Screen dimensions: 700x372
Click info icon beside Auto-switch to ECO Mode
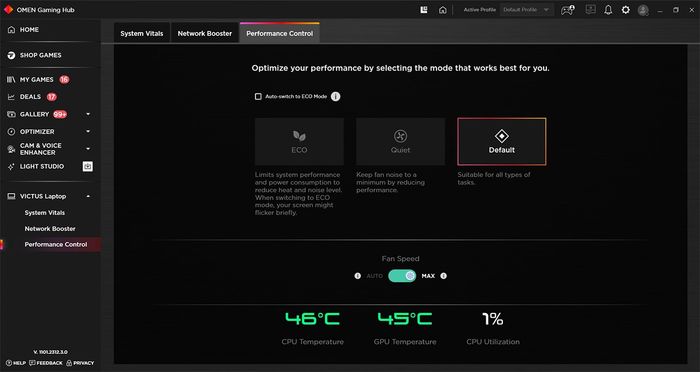[x=336, y=96]
